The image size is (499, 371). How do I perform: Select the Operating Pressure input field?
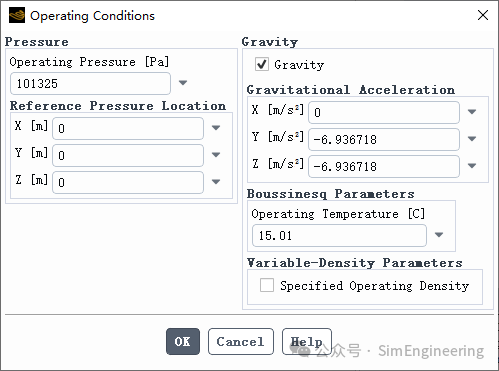pyautogui.click(x=90, y=83)
